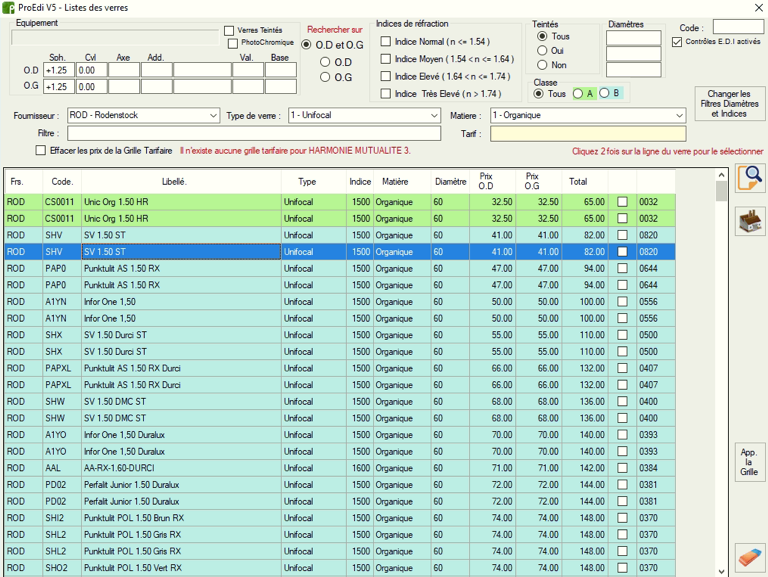Click the App. la Grille button
This screenshot has width=768, height=577.
(749, 462)
